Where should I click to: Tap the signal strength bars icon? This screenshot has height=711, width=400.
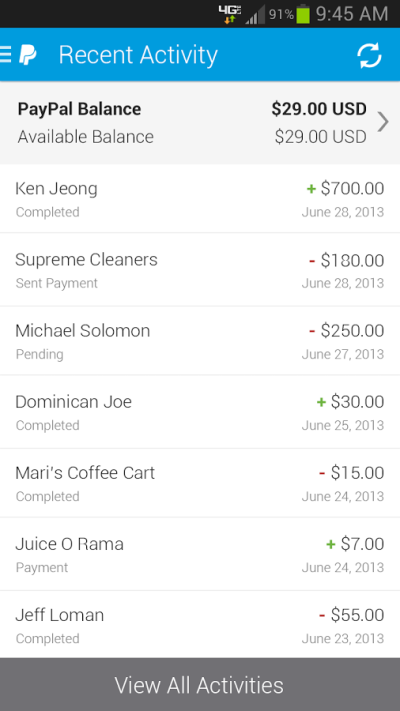[x=255, y=15]
